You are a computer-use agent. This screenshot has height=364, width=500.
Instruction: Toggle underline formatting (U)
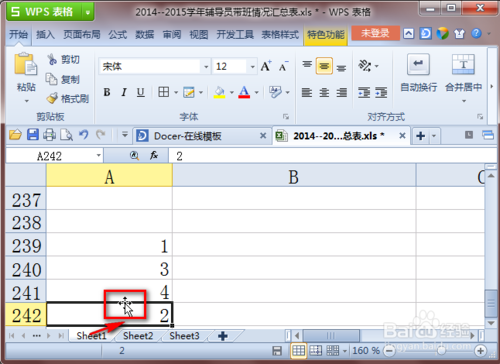(x=141, y=92)
